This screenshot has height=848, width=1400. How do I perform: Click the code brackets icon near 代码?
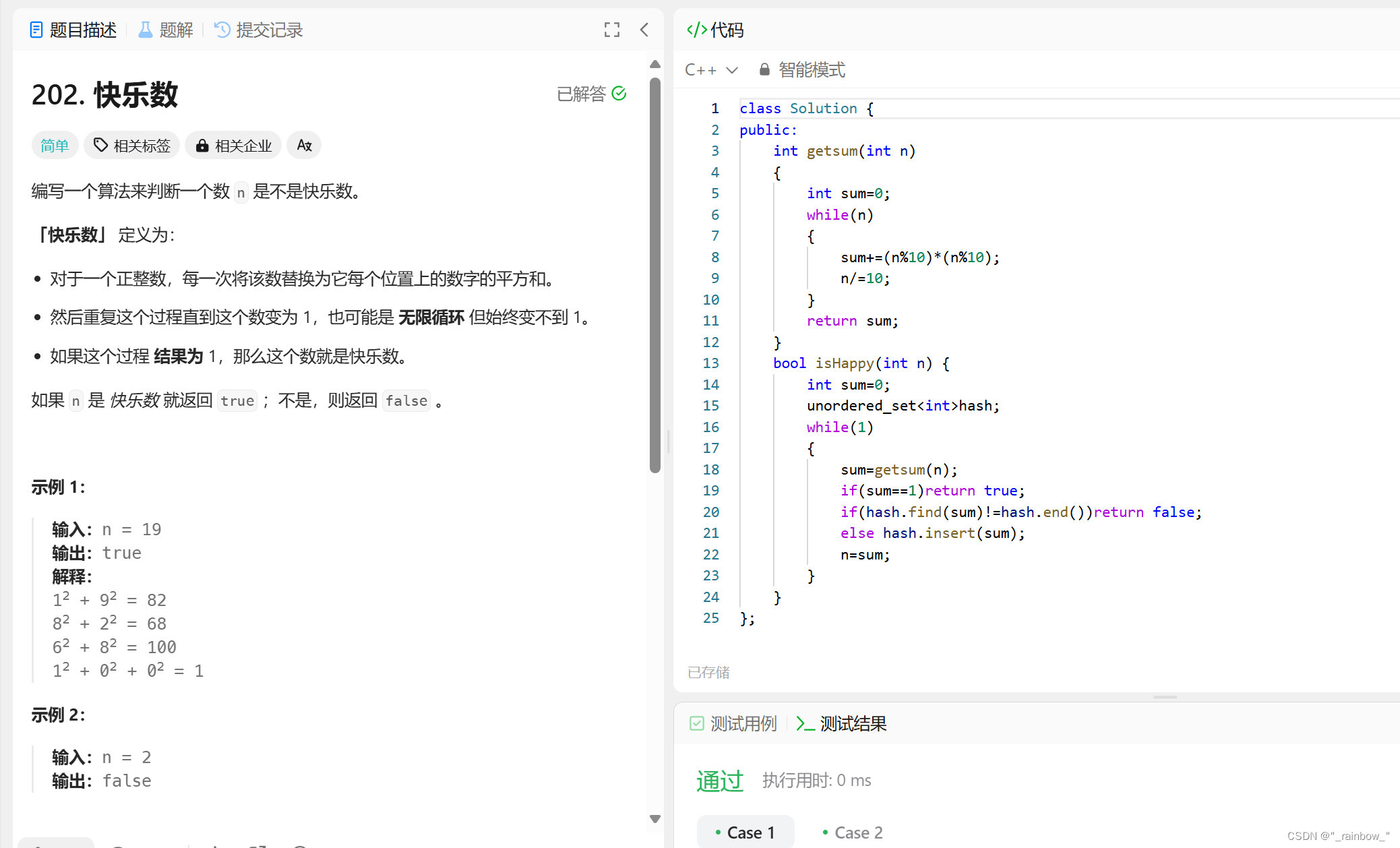point(696,30)
